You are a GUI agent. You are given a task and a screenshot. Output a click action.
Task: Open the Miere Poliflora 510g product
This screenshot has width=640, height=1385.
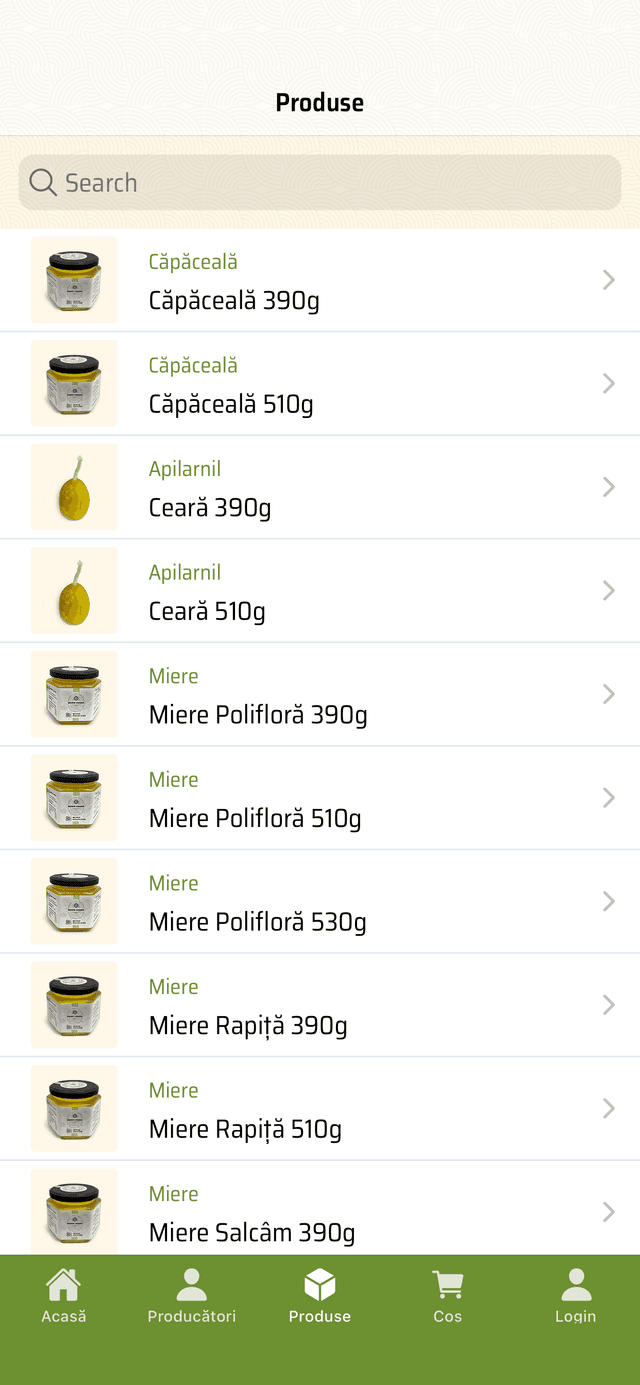(x=255, y=818)
